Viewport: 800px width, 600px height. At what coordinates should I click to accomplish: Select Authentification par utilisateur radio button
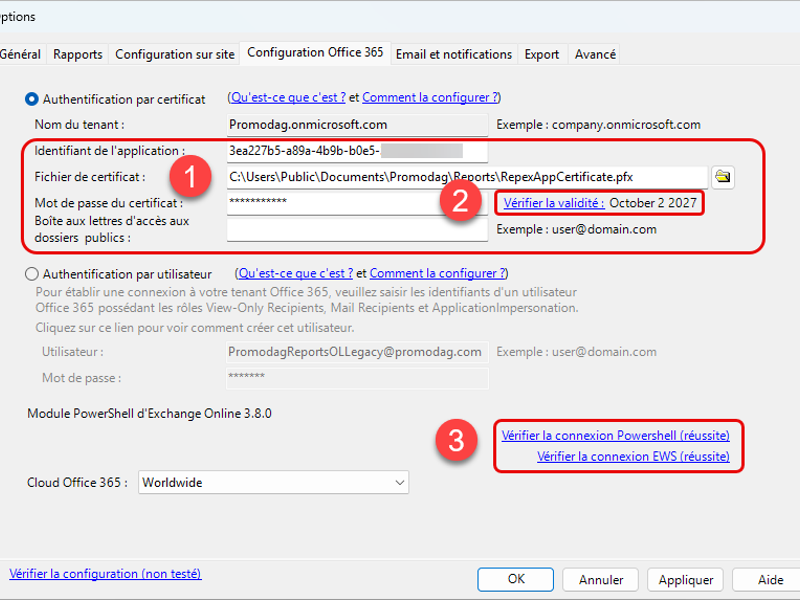coord(32,274)
